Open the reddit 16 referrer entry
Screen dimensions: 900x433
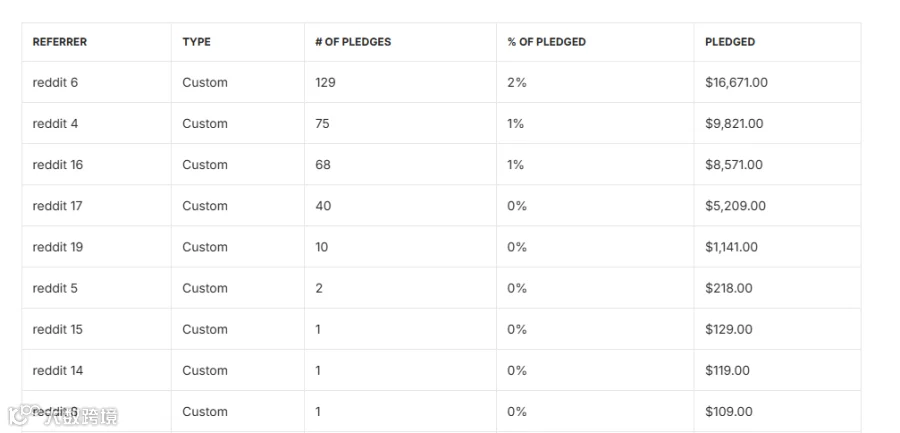tap(58, 165)
